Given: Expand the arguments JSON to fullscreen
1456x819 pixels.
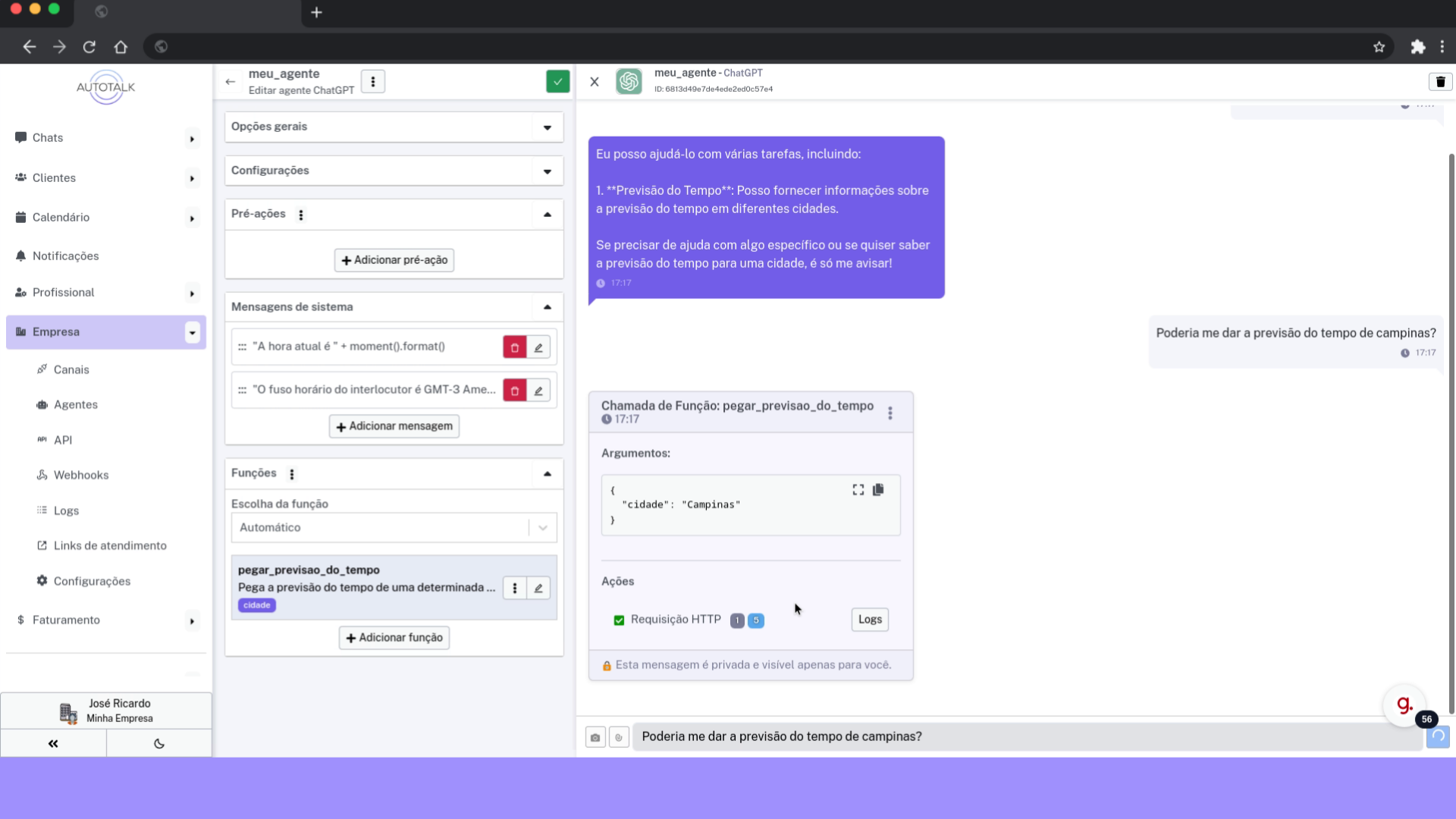Looking at the screenshot, I should pos(858,490).
